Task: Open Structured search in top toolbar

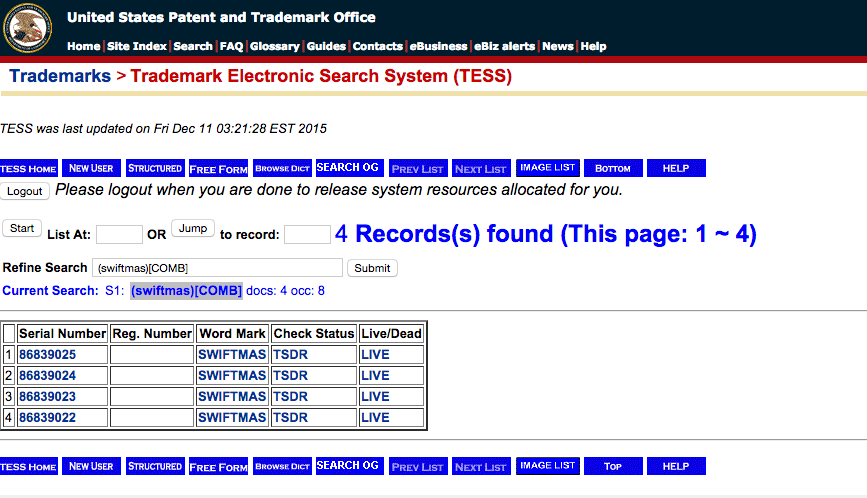Action: pos(155,168)
